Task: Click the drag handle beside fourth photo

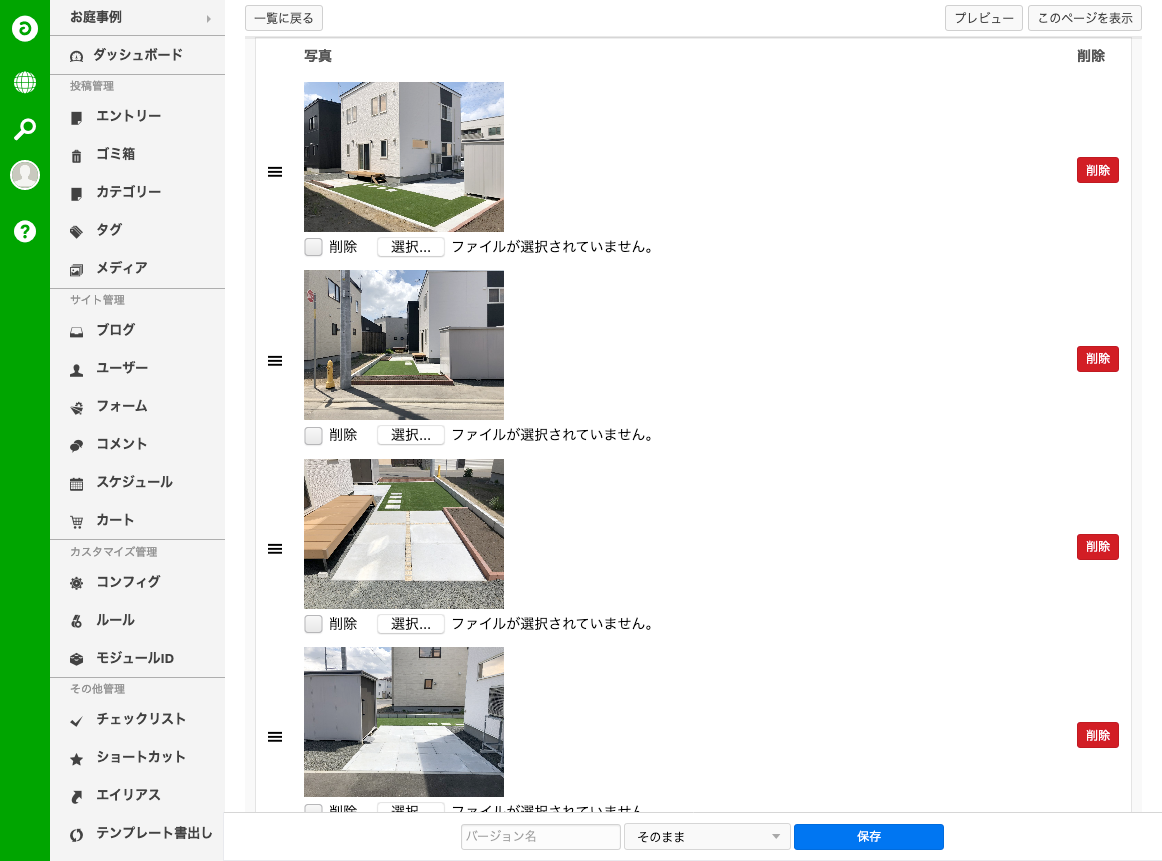Action: (x=275, y=737)
